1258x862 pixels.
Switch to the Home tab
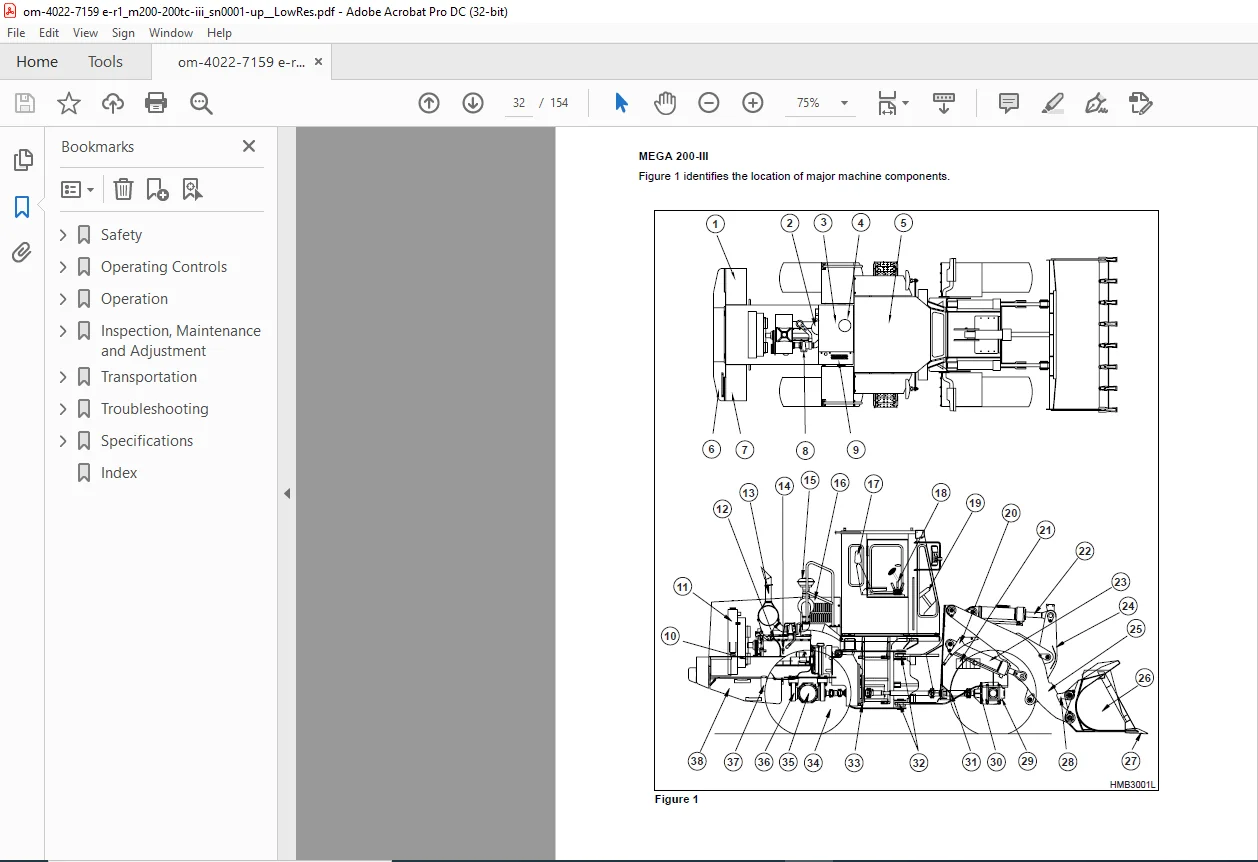click(37, 62)
